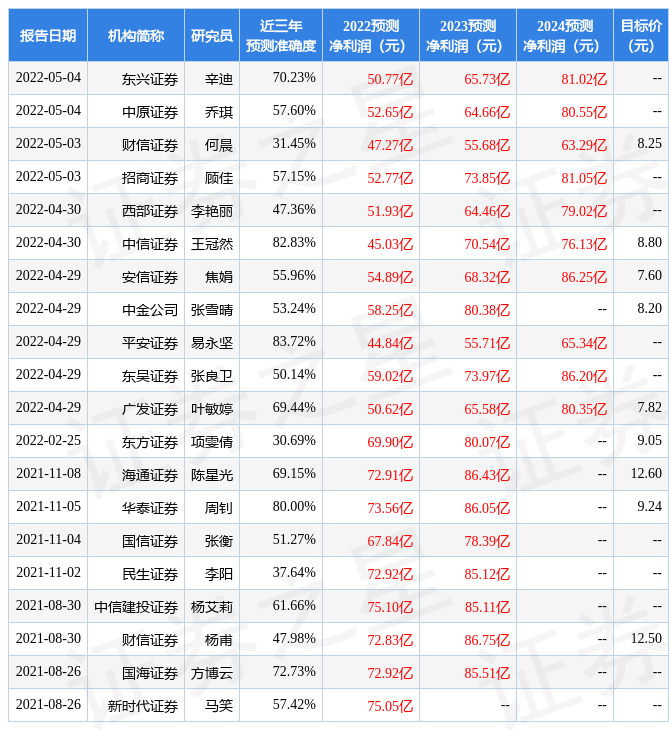
Task: Click 2023 forecast value 70.54亿
Action: [x=487, y=244]
